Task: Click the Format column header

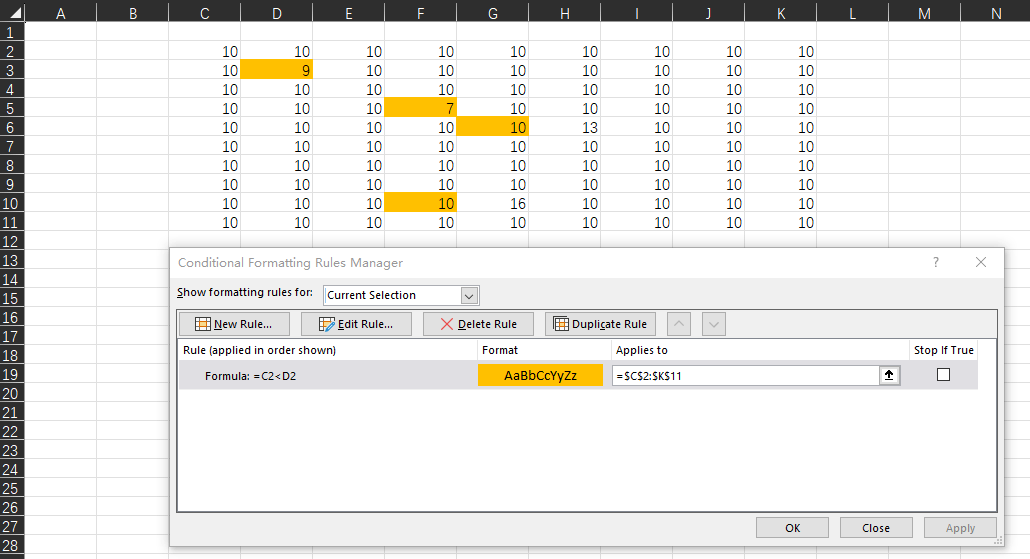Action: pos(500,350)
